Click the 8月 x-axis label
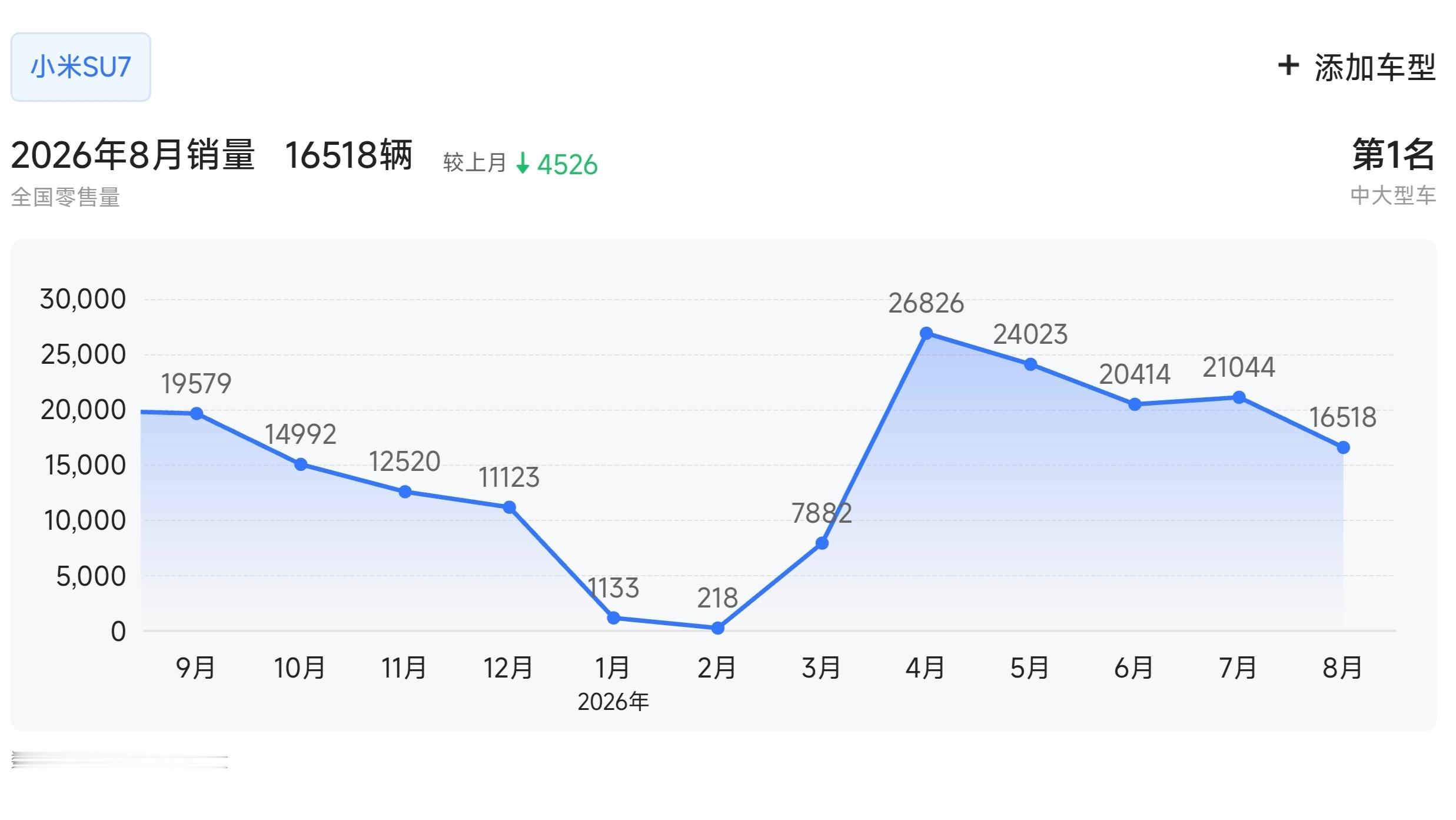 coord(1342,668)
